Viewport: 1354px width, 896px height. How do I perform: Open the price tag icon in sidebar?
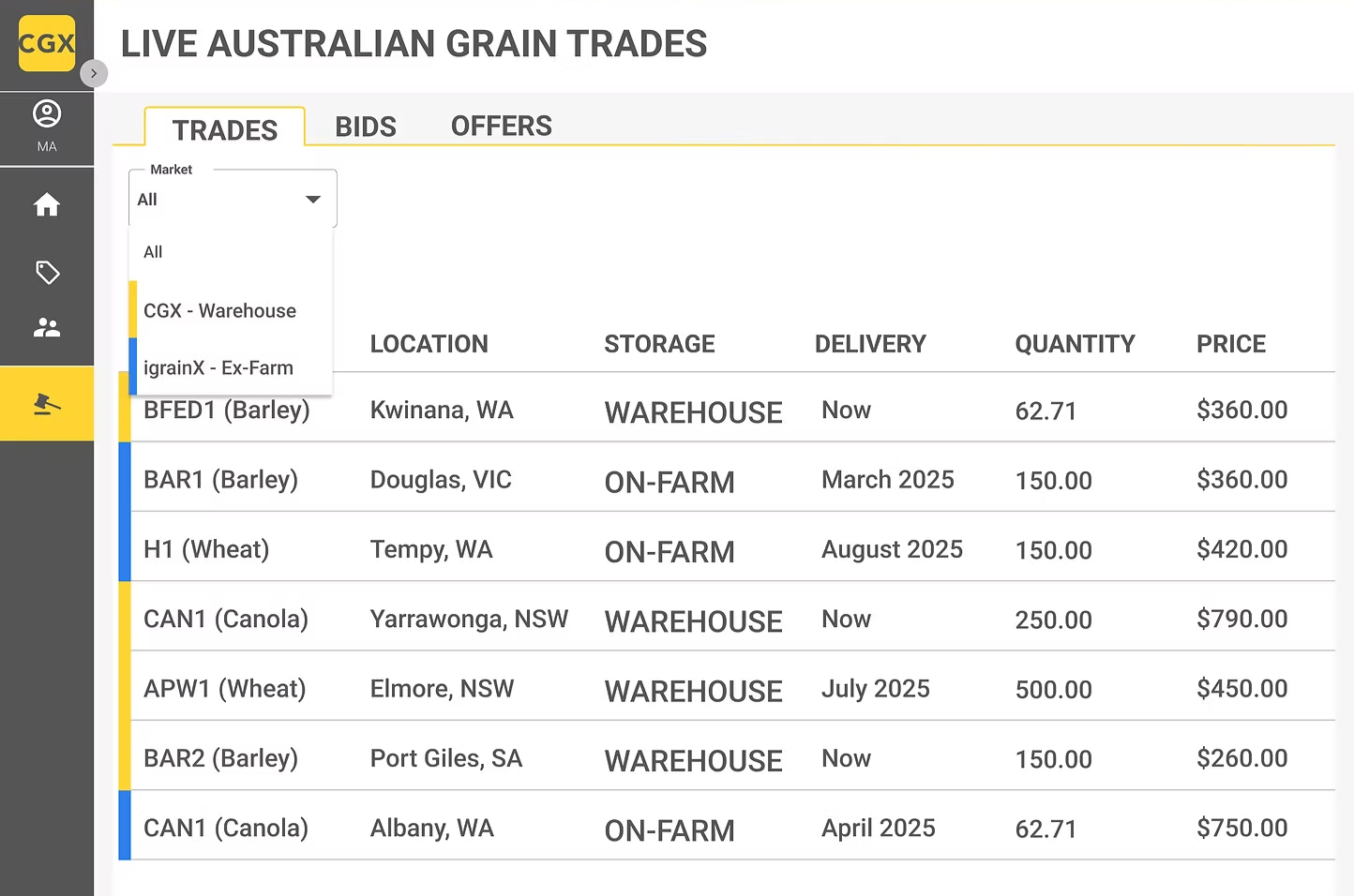(x=47, y=273)
